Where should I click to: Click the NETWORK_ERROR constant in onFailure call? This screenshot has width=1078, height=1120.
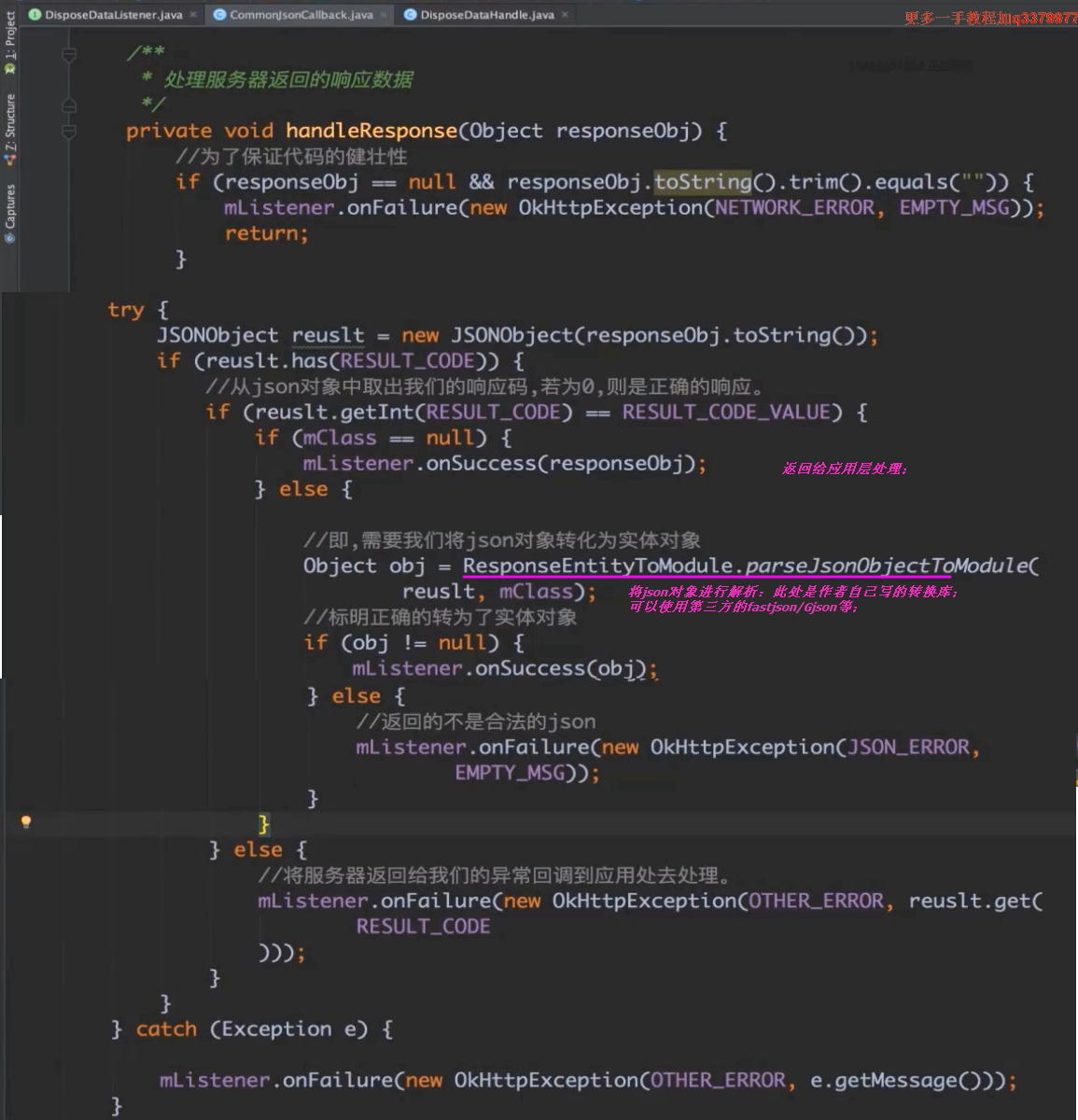click(x=794, y=207)
